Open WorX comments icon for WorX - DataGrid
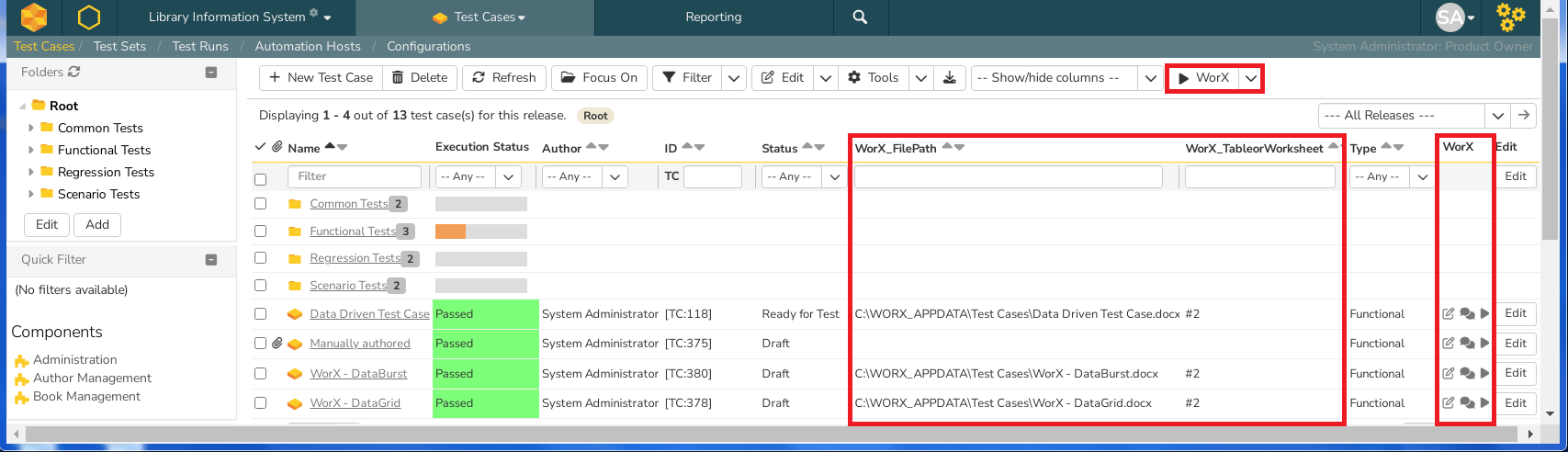Image resolution: width=1568 pixels, height=452 pixels. [x=1467, y=403]
